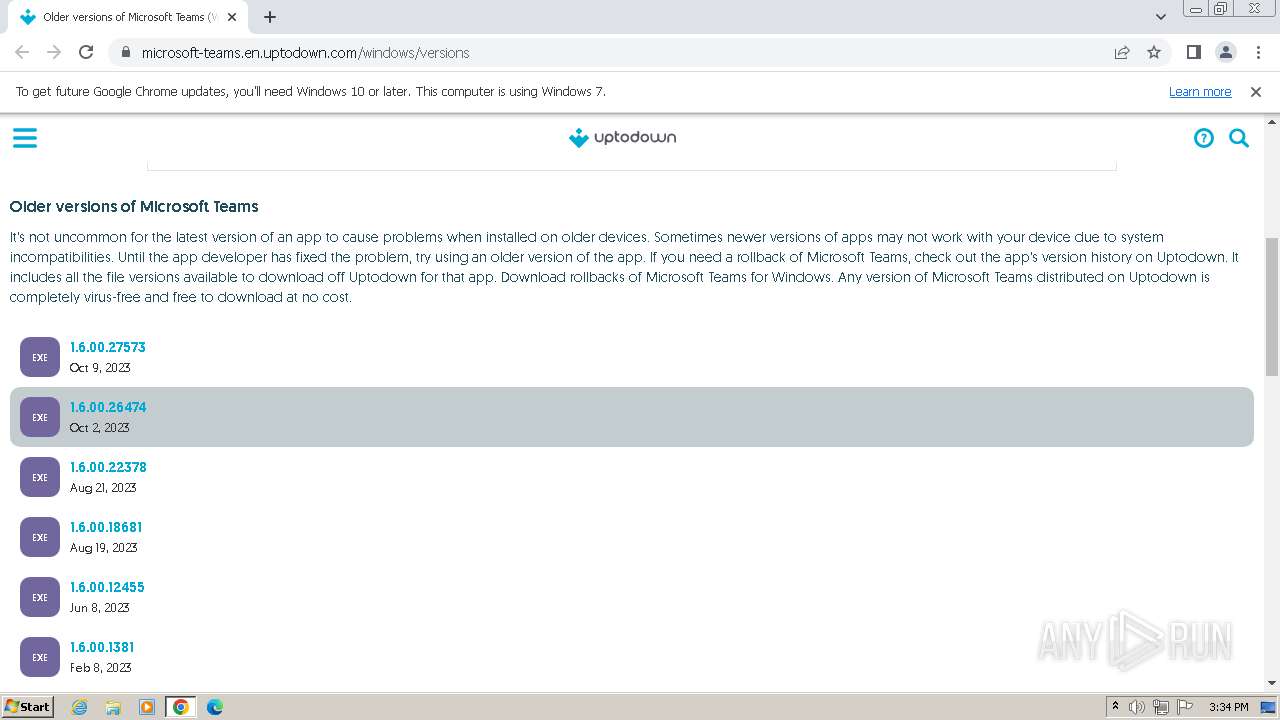Click the taskbar clock 3:34 PM
The height and width of the screenshot is (720, 1280).
coord(1228,707)
